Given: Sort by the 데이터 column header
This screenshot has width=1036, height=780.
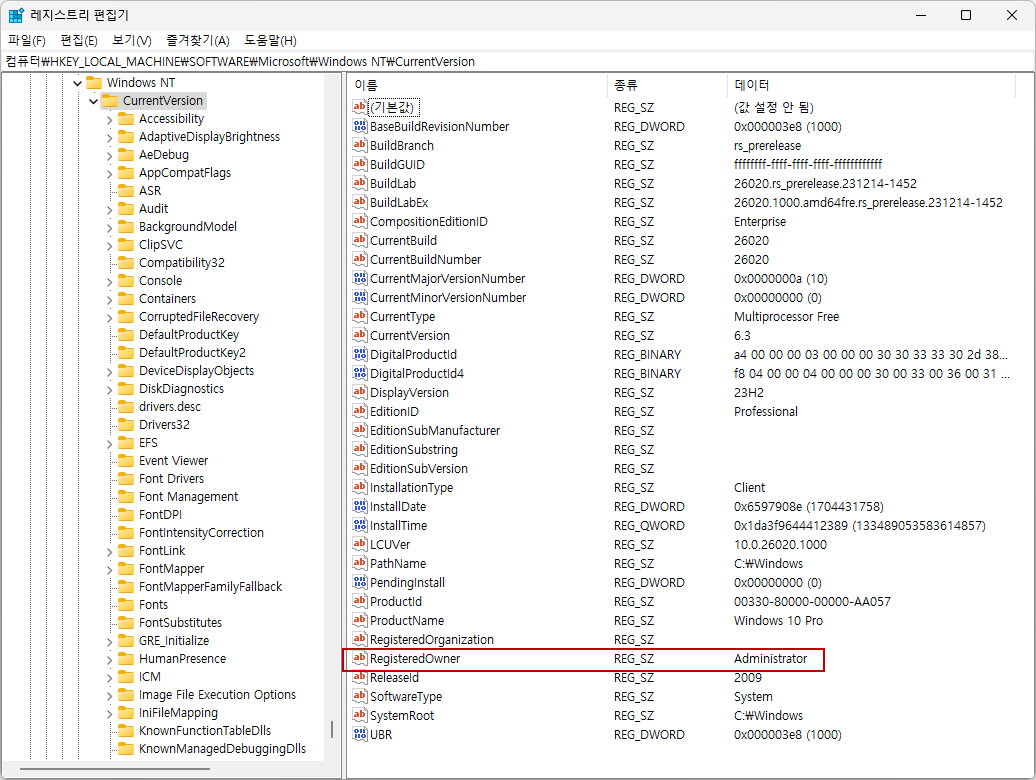Looking at the screenshot, I should [x=871, y=85].
